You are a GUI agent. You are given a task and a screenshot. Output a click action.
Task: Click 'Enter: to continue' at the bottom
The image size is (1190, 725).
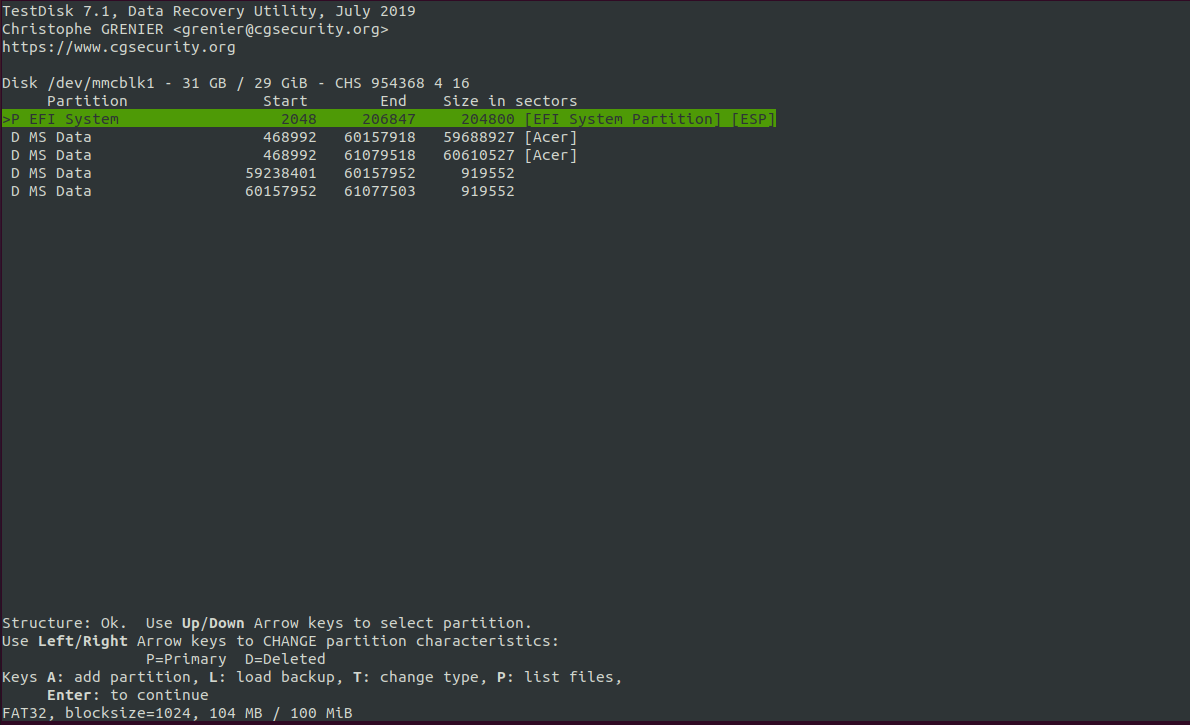[x=128, y=695]
